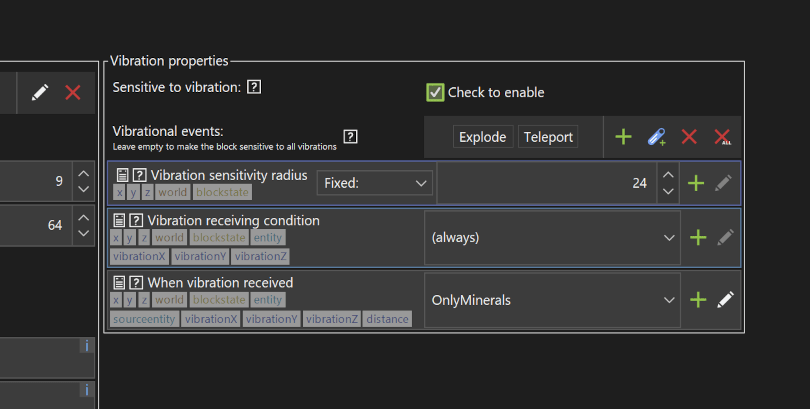Increase the vibration sensitivity radius value
This screenshot has height=409, width=810.
coord(668,175)
